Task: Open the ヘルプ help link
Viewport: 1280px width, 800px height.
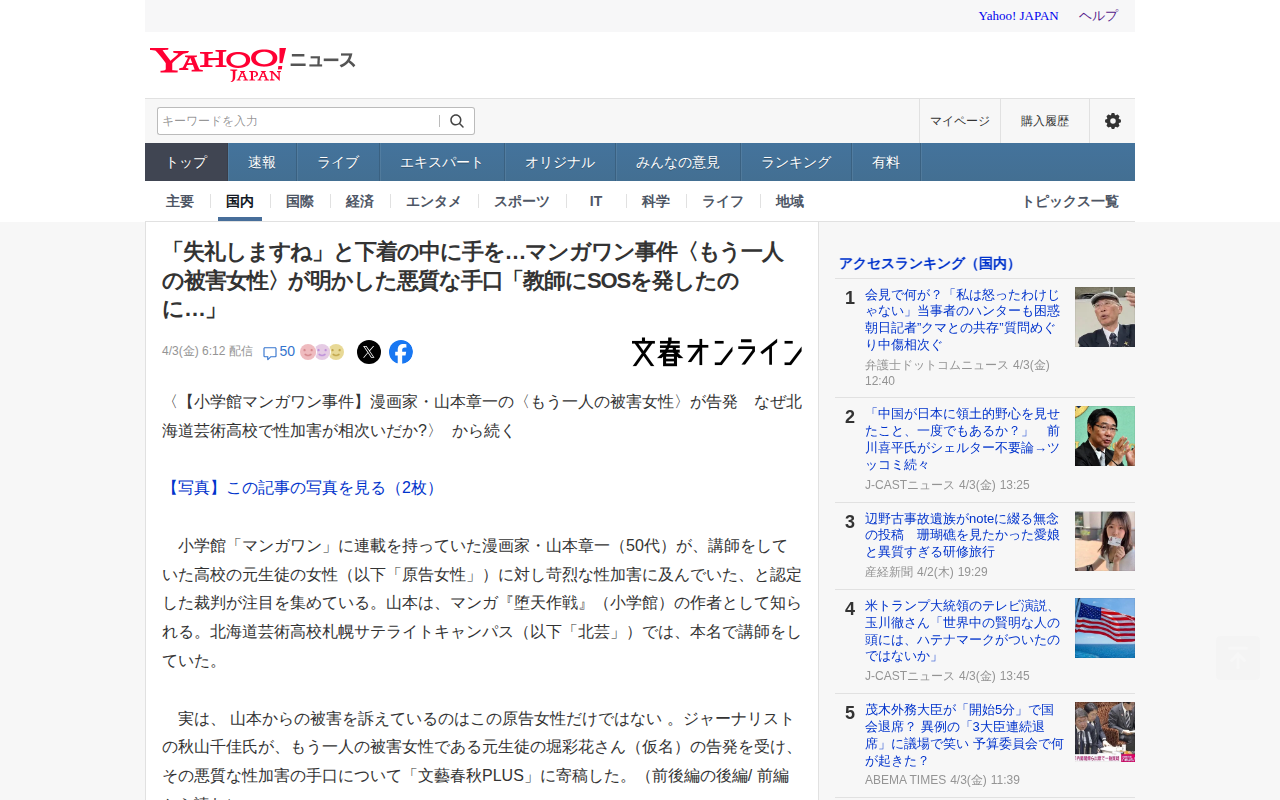Action: pyautogui.click(x=1098, y=16)
